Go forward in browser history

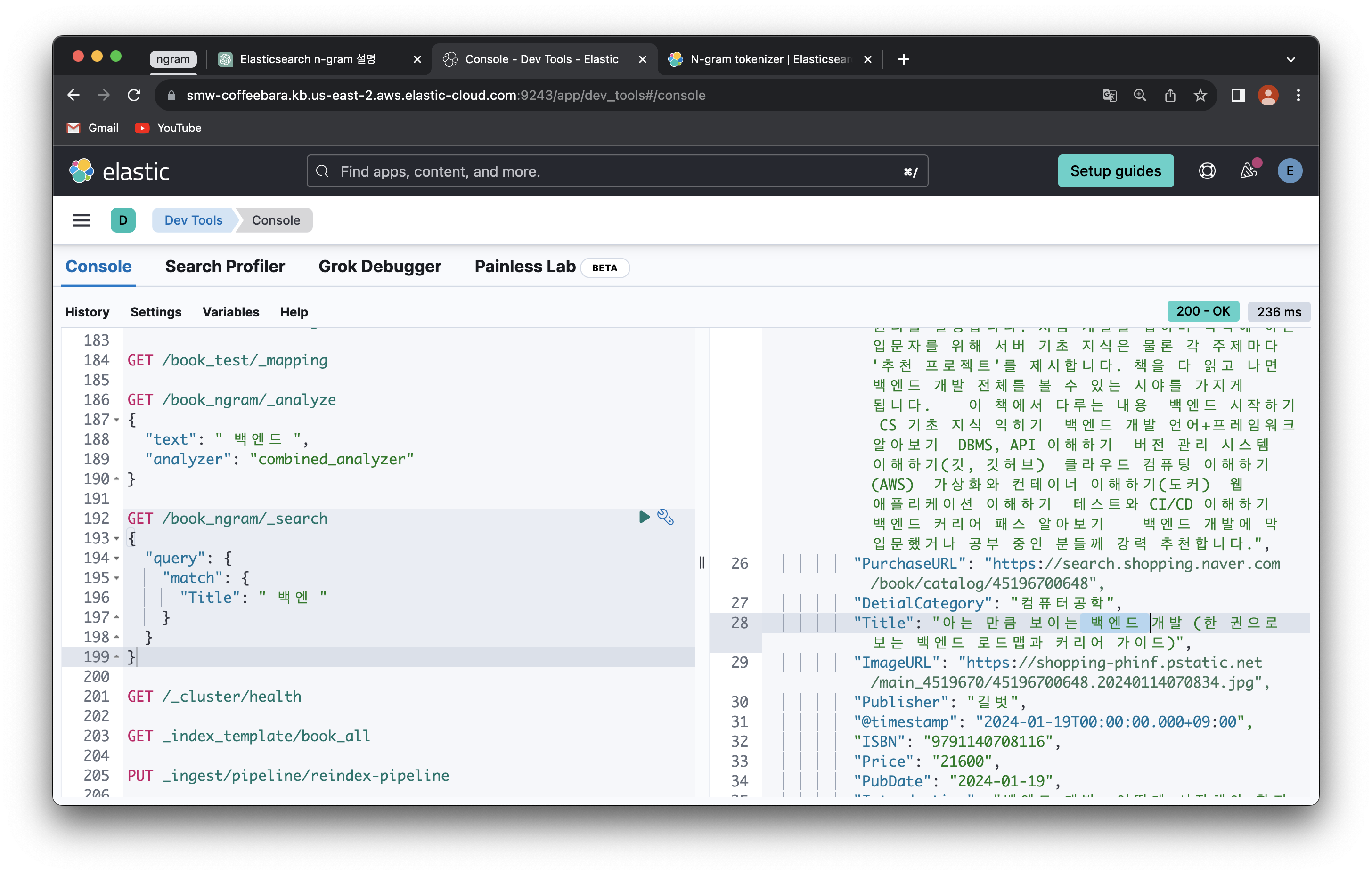104,95
